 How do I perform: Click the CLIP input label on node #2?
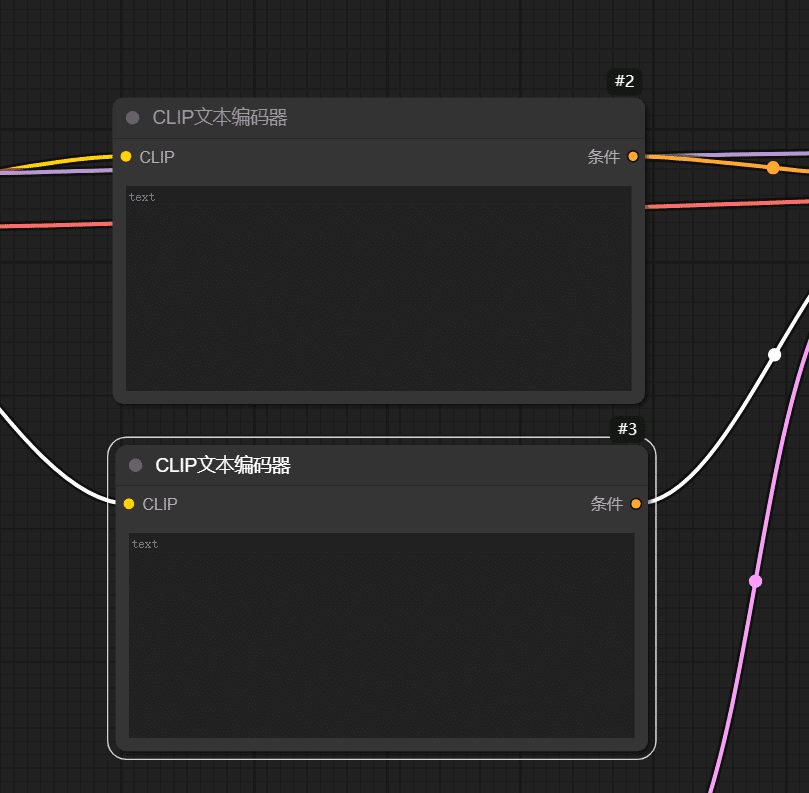tap(157, 157)
